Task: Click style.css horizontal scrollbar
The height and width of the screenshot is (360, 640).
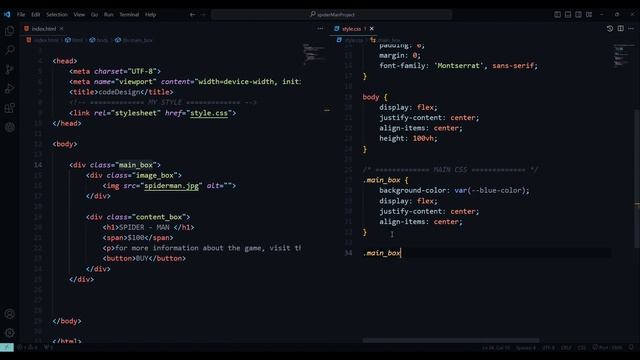Action: pyautogui.click(x=451, y=340)
